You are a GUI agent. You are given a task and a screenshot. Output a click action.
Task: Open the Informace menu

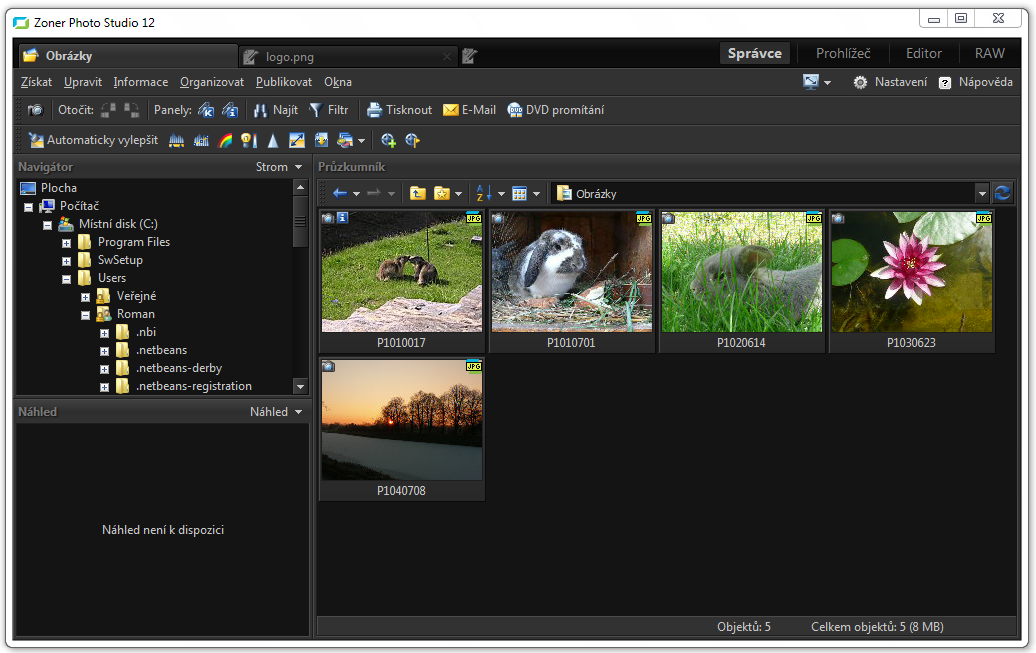point(141,82)
